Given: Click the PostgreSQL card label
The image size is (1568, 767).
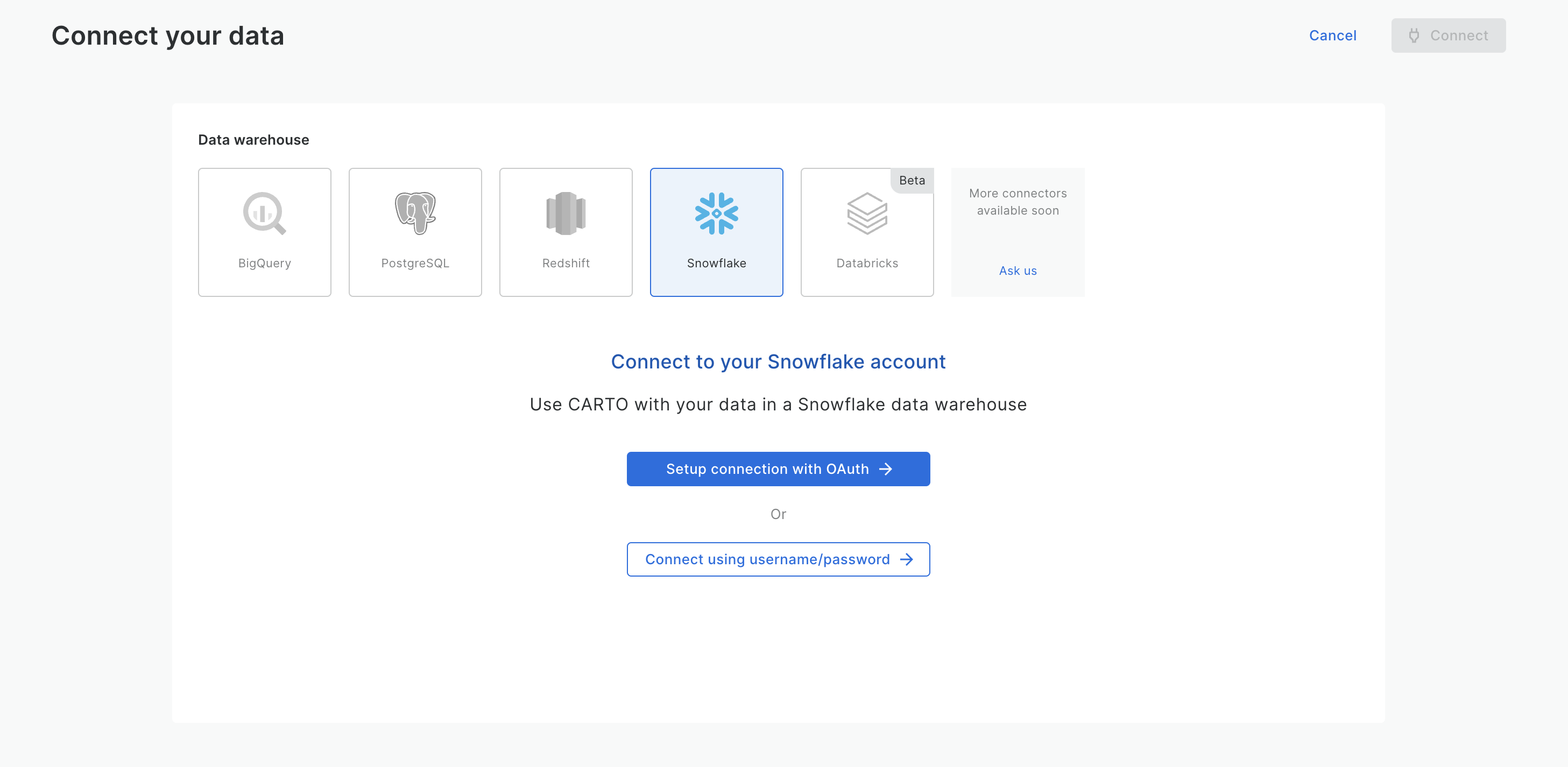Looking at the screenshot, I should point(415,264).
